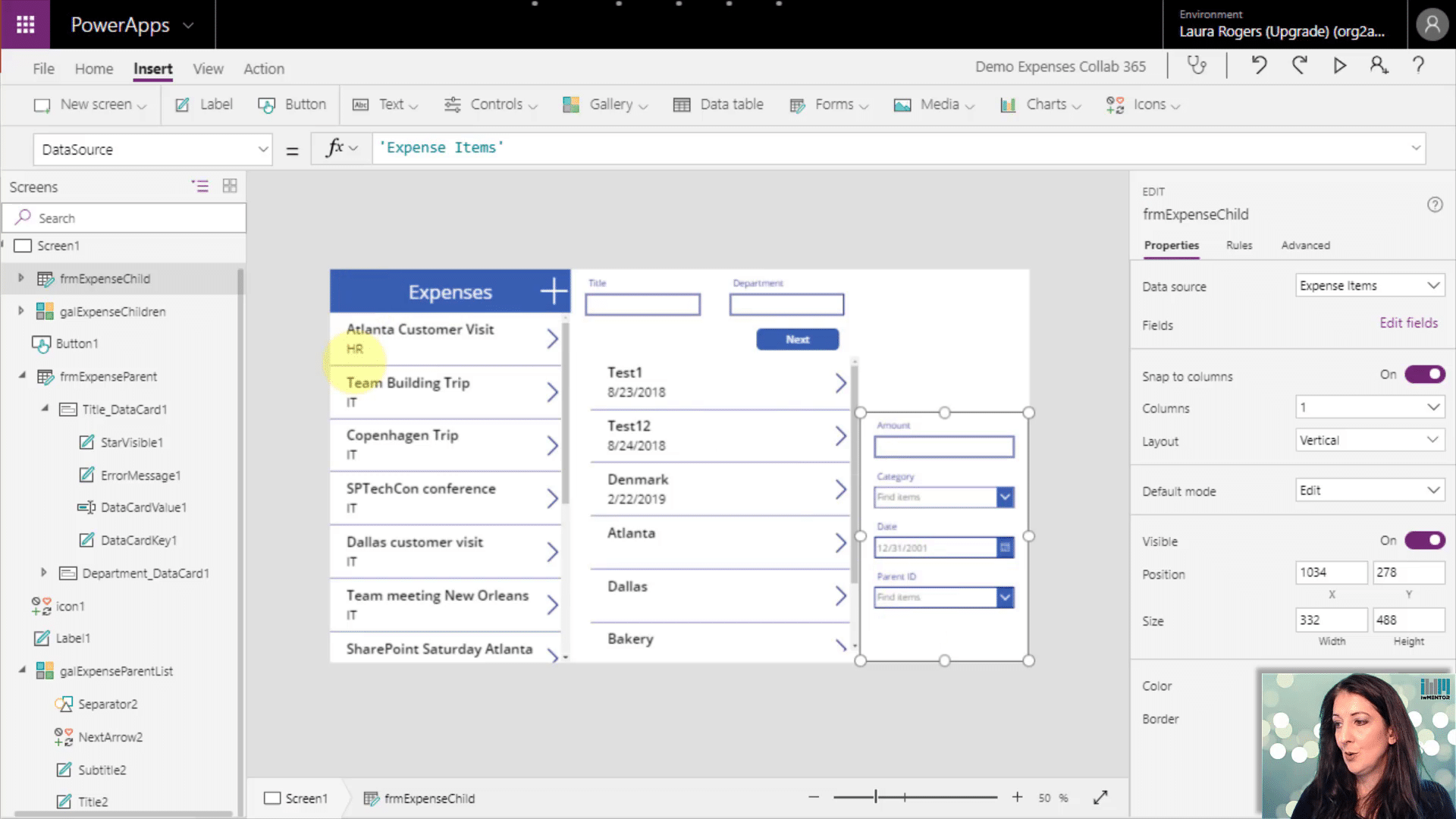Open the Data source Expense Items dropdown
1456x819 pixels.
point(1370,286)
